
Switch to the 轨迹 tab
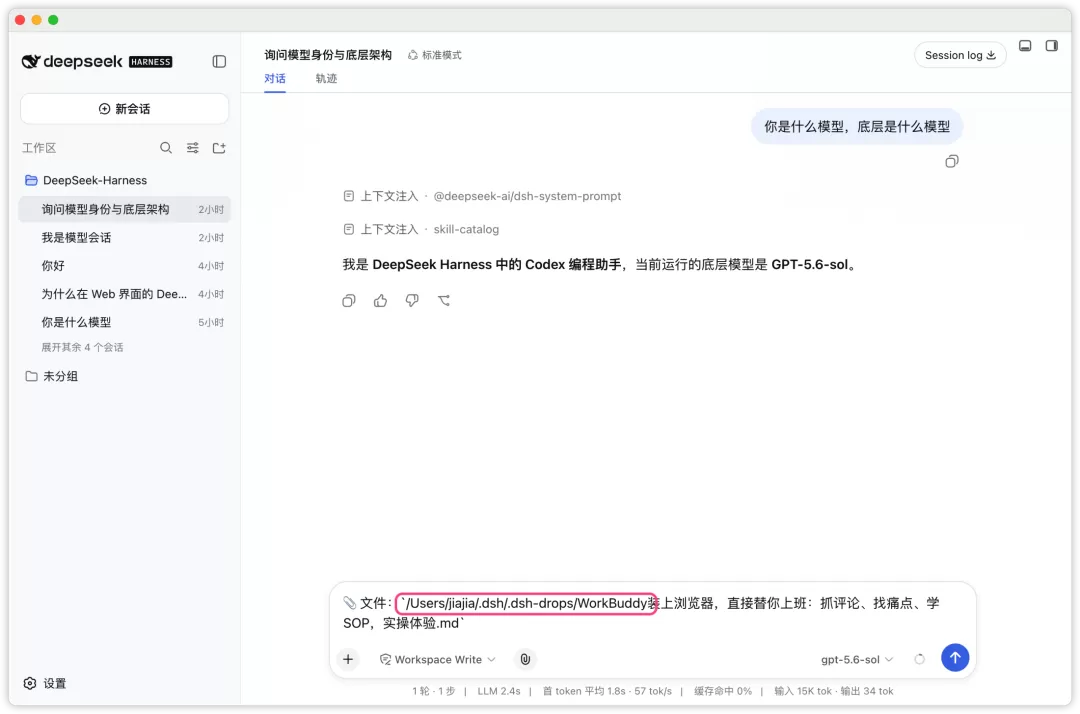click(326, 78)
